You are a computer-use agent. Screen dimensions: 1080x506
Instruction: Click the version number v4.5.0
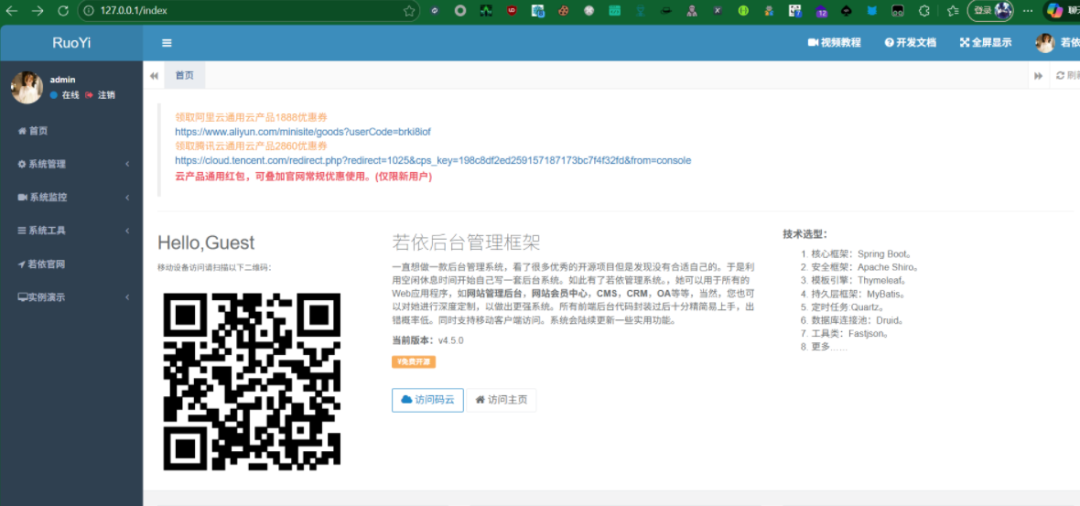[450, 341]
